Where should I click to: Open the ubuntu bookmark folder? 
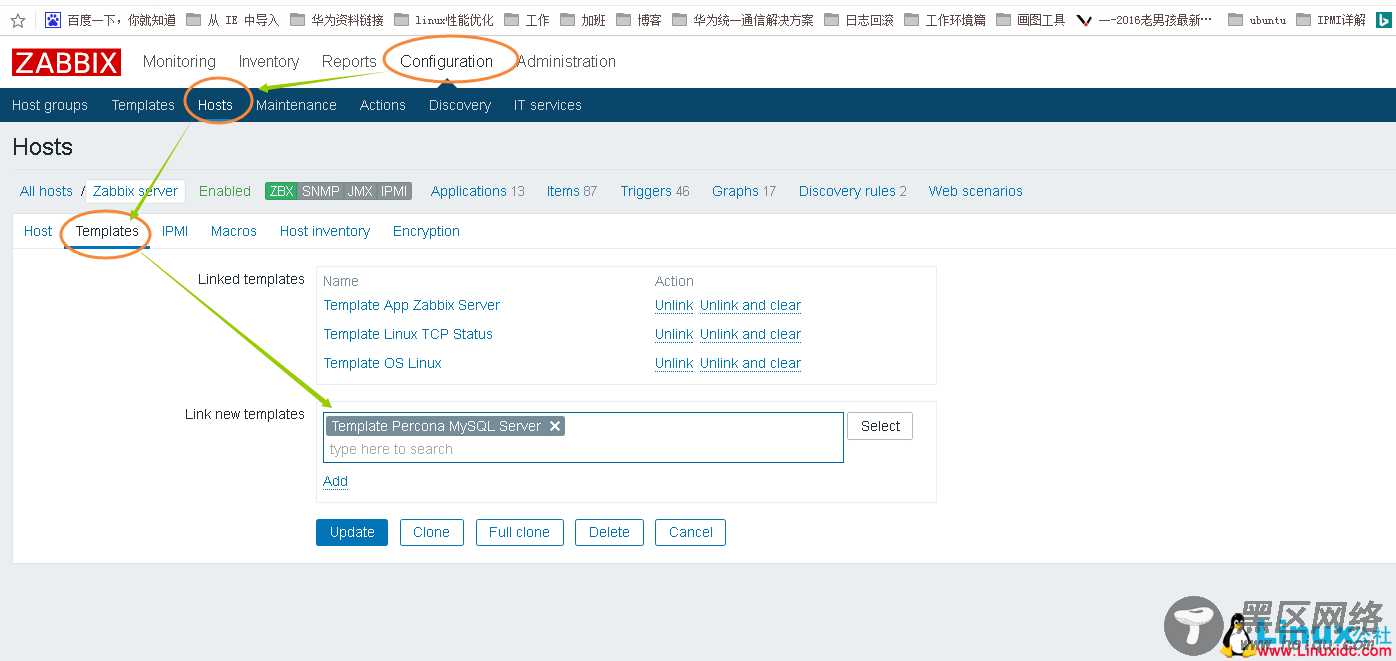[1257, 20]
